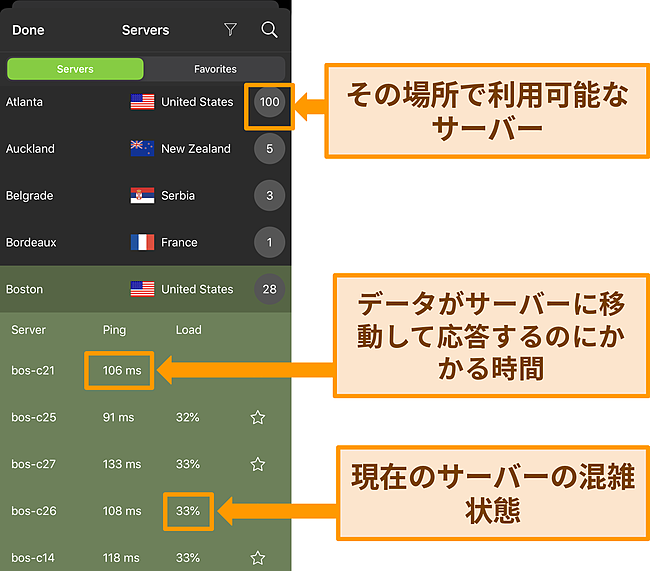Click the Server column header
Screen dimensions: 650x571
(28, 330)
